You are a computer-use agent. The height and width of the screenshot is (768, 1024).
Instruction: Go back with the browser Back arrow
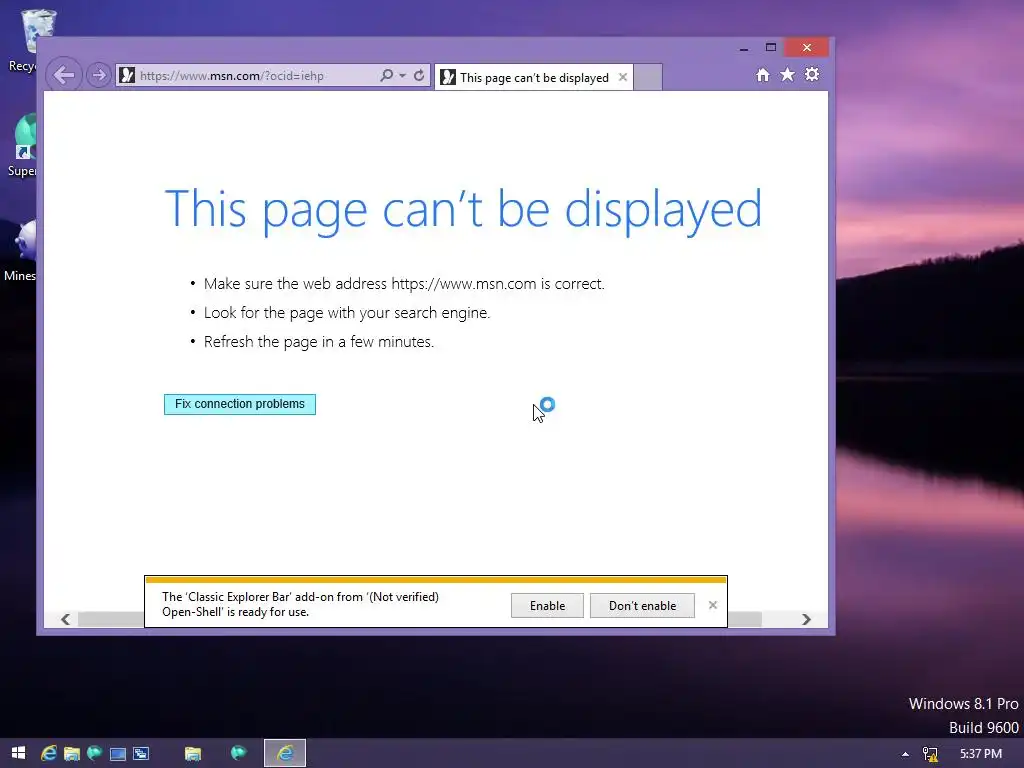64,75
